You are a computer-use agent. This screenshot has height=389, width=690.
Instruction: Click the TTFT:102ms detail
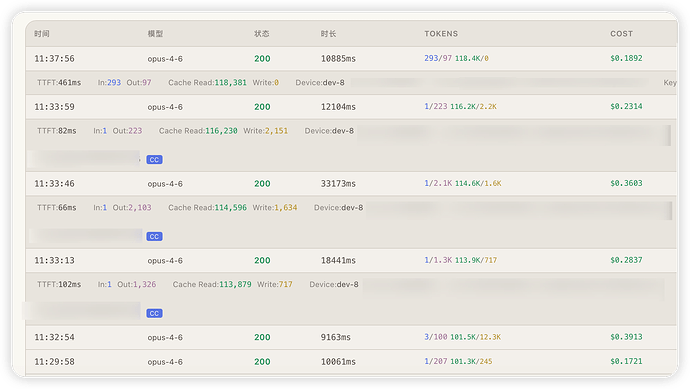(59, 285)
